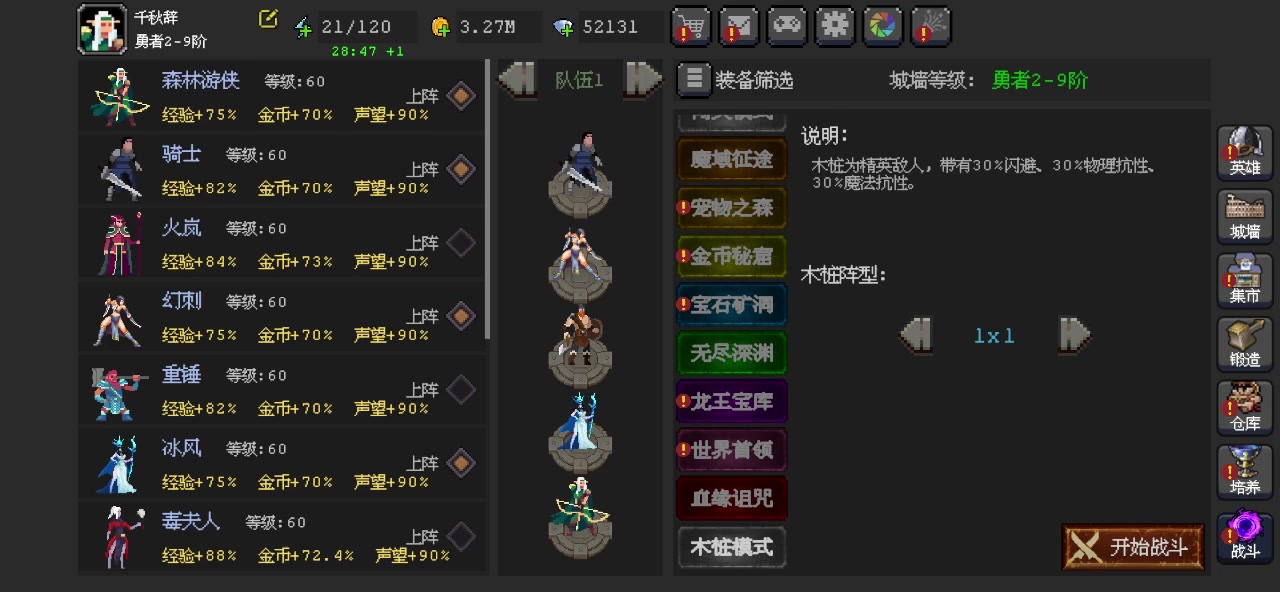This screenshot has height=592, width=1280.
Task: Open the gamepad controller icon
Action: (x=787, y=27)
